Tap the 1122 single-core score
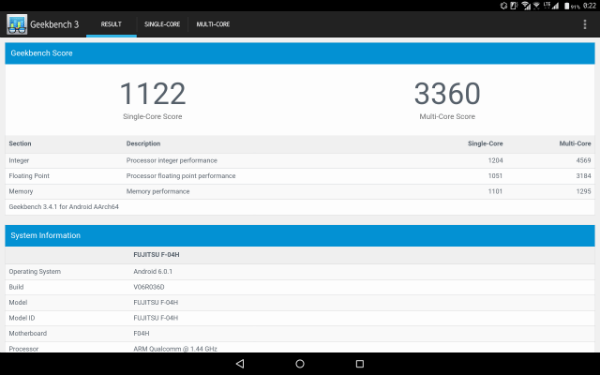Image resolution: width=600 pixels, height=375 pixels. click(153, 93)
